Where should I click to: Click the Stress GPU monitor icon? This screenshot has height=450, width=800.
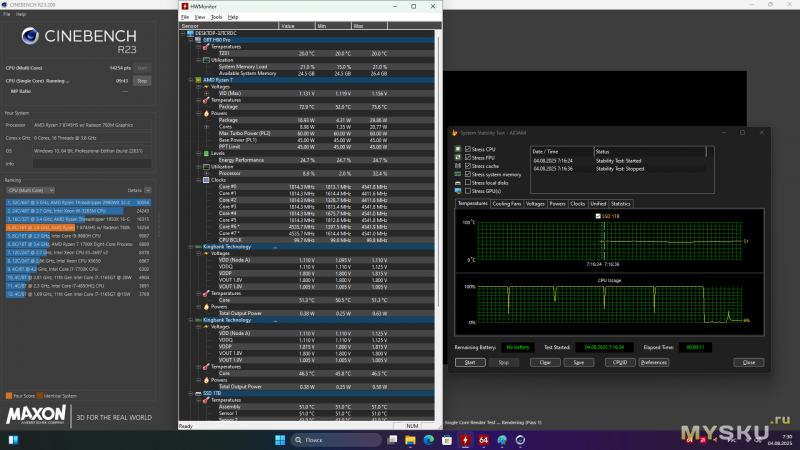point(458,191)
